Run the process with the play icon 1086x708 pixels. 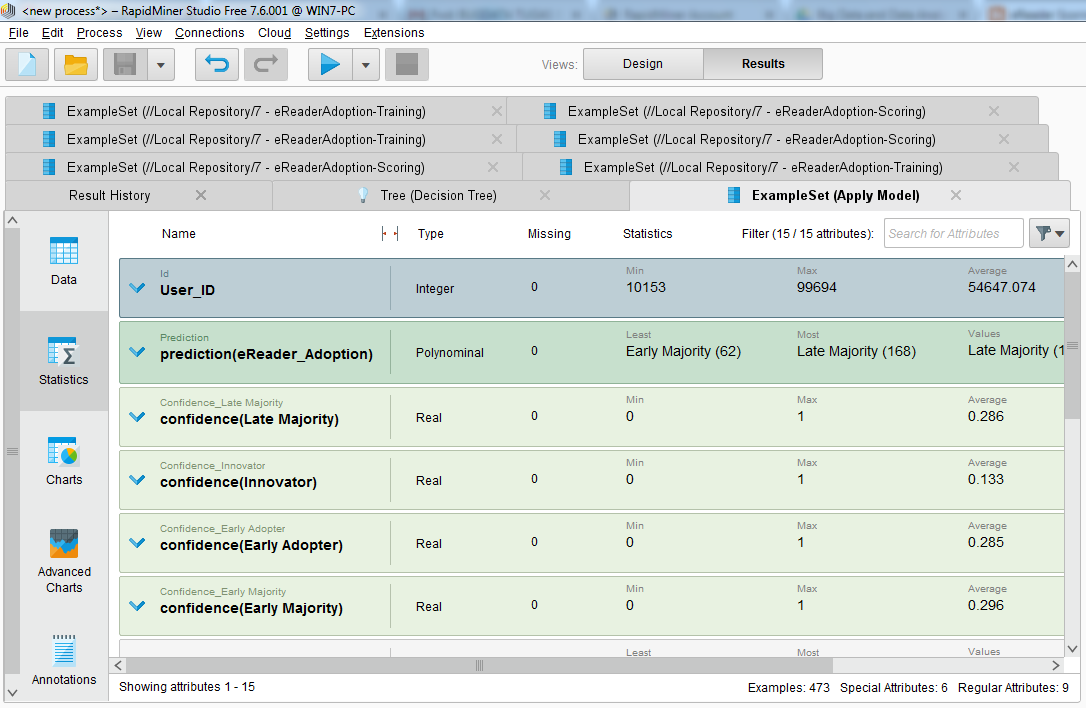330,64
